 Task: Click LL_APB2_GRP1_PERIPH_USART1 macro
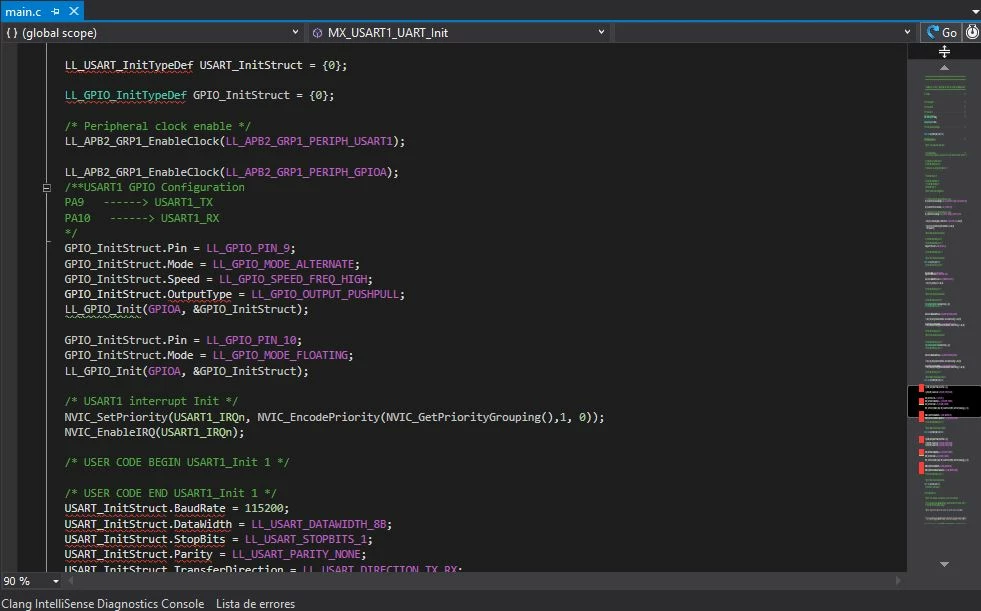[x=309, y=141]
